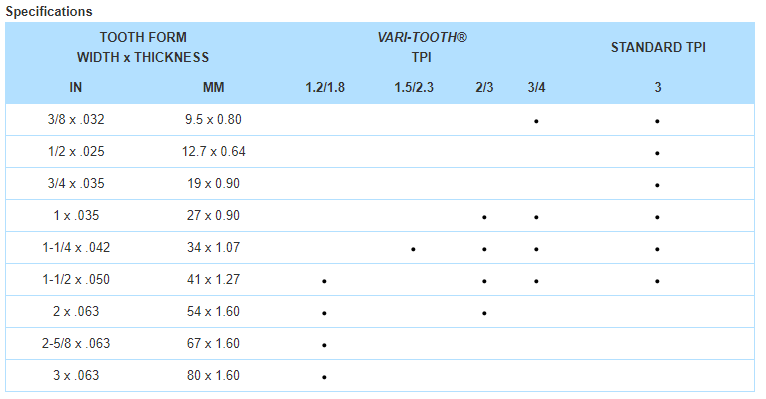Viewport: 766px width, 399px height.
Task: Select the 2-5/8 x .063 size cell
Action: [x=76, y=343]
